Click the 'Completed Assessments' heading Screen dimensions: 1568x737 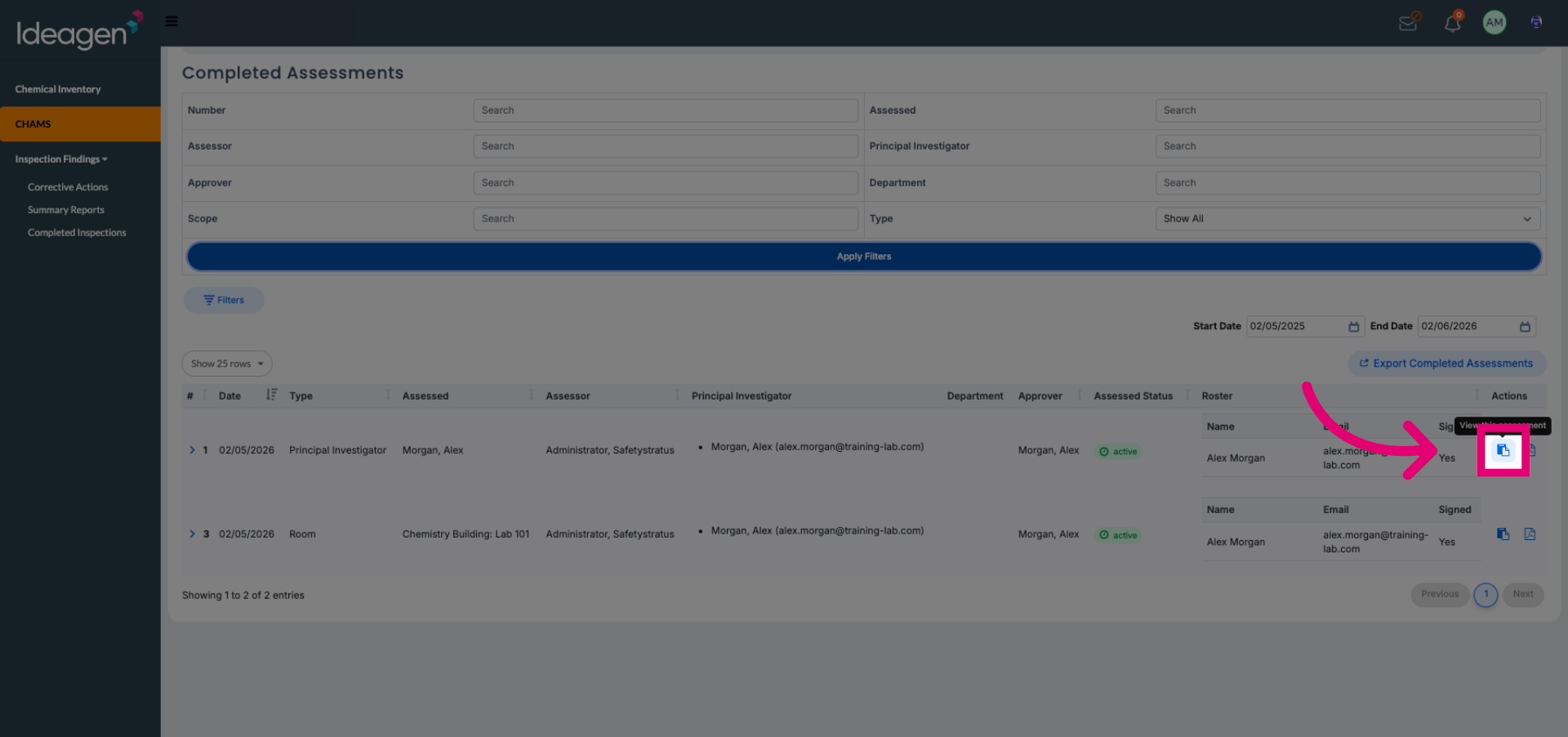tap(292, 73)
